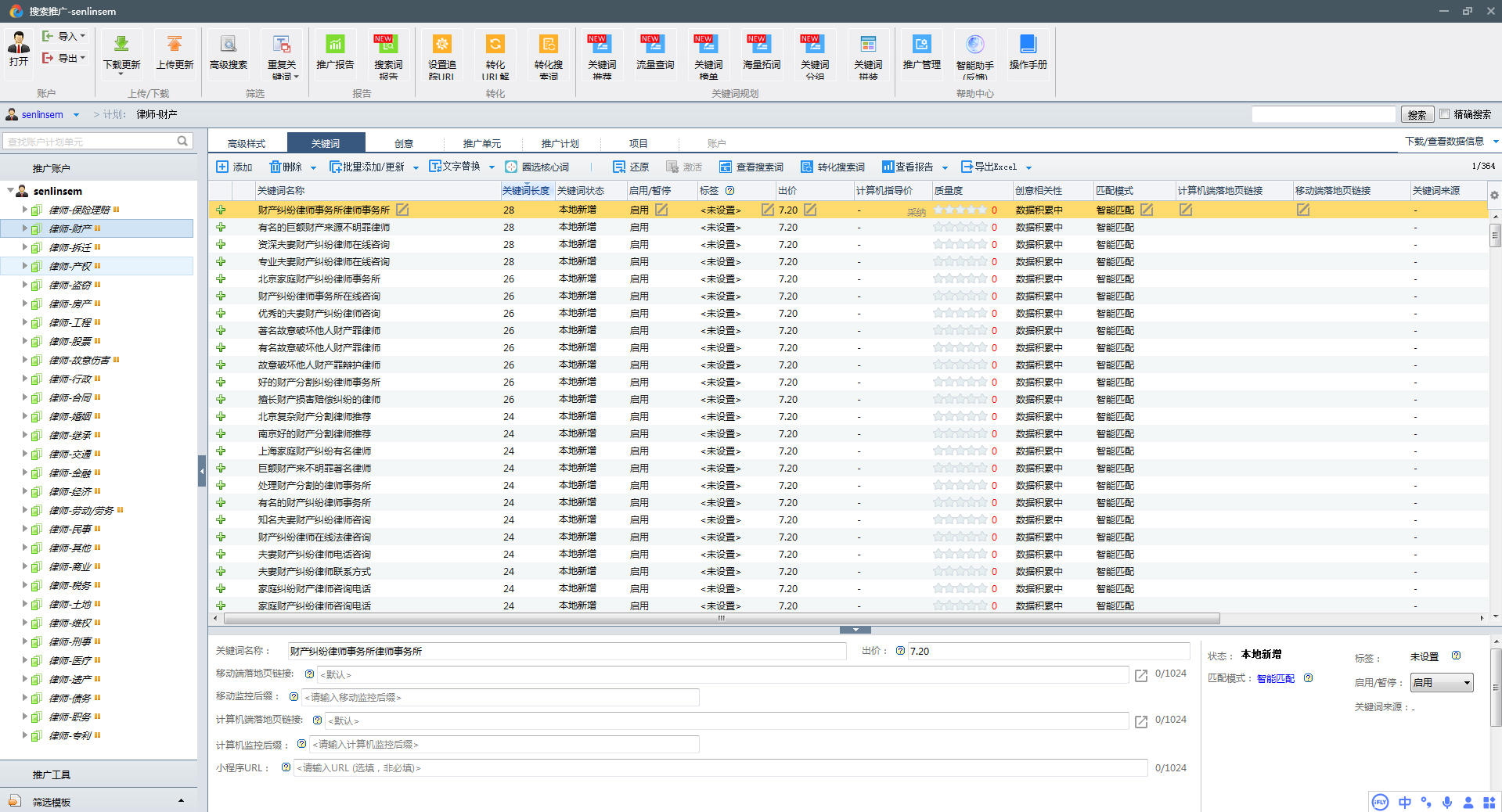Image resolution: width=1502 pixels, height=812 pixels.
Task: Switch to the 推广单元 tab
Action: point(481,143)
